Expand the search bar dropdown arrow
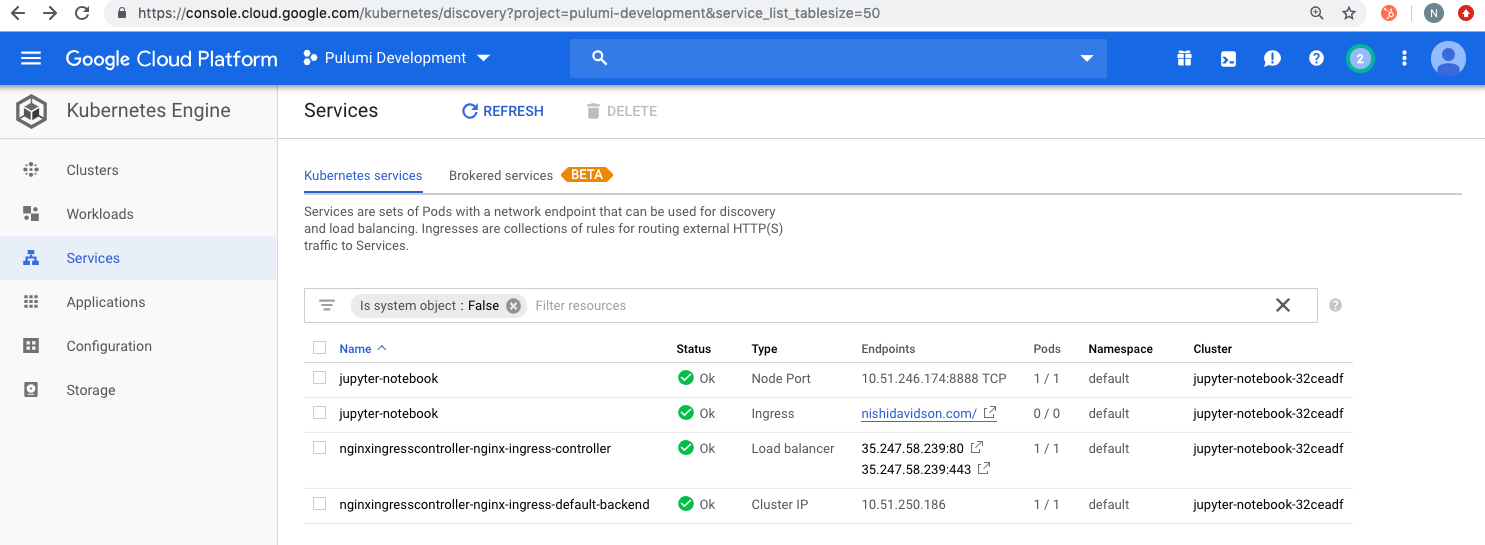This screenshot has height=545, width=1485. 1087,59
